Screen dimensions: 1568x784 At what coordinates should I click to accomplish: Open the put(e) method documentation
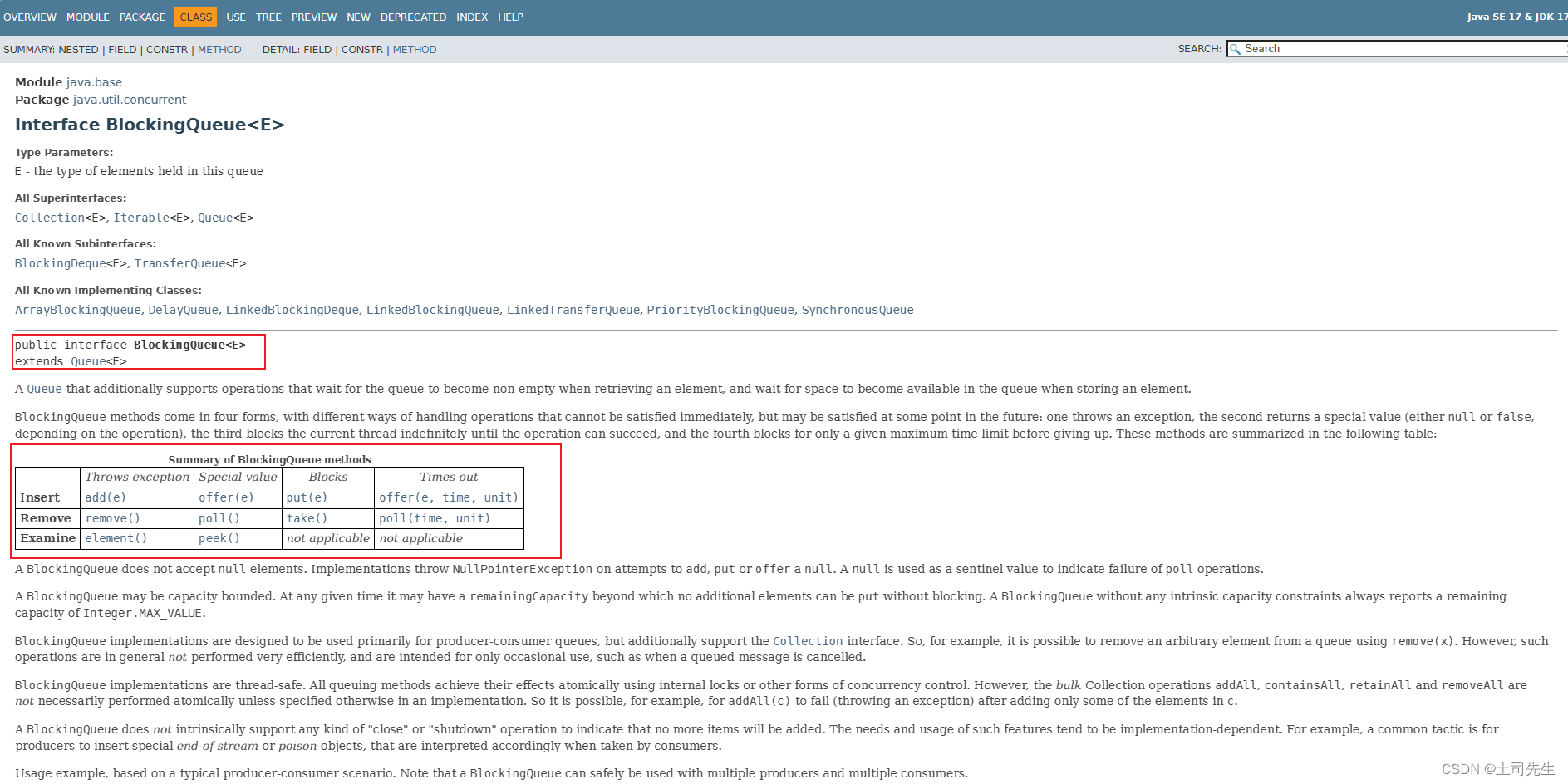coord(306,497)
